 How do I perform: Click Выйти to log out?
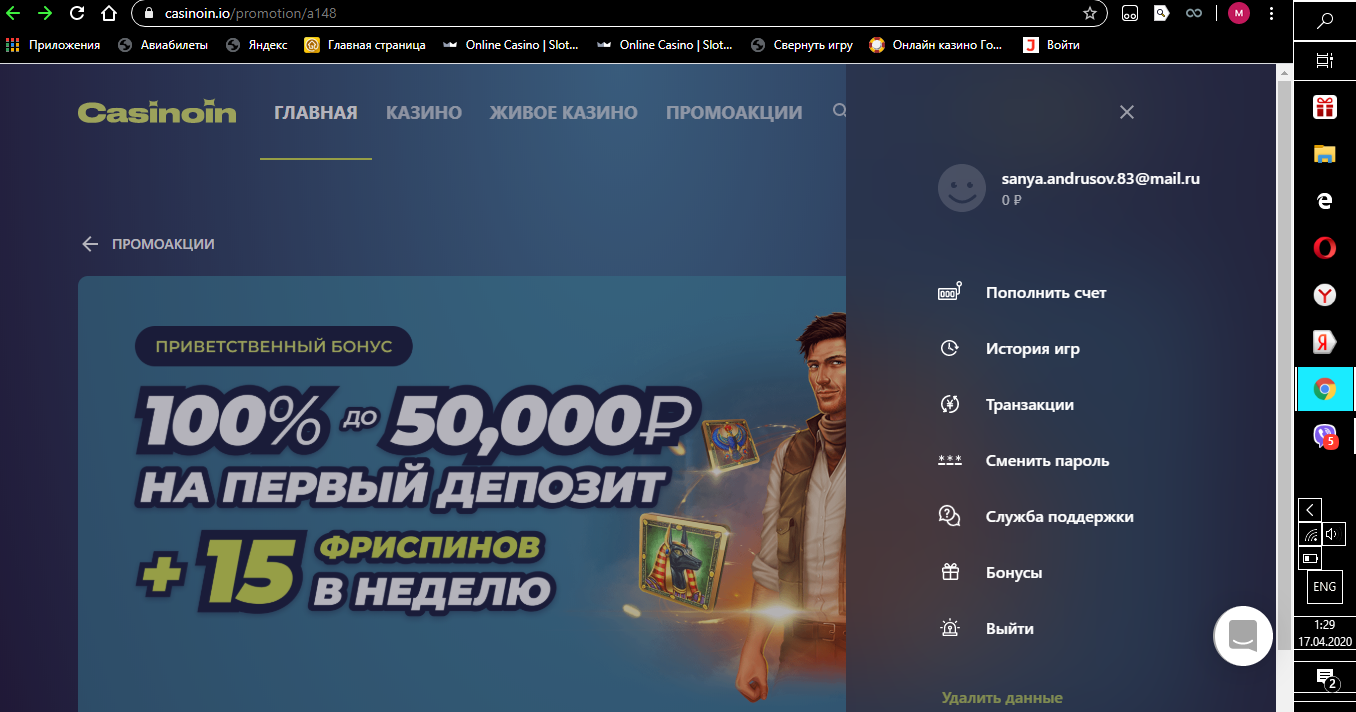(1010, 629)
